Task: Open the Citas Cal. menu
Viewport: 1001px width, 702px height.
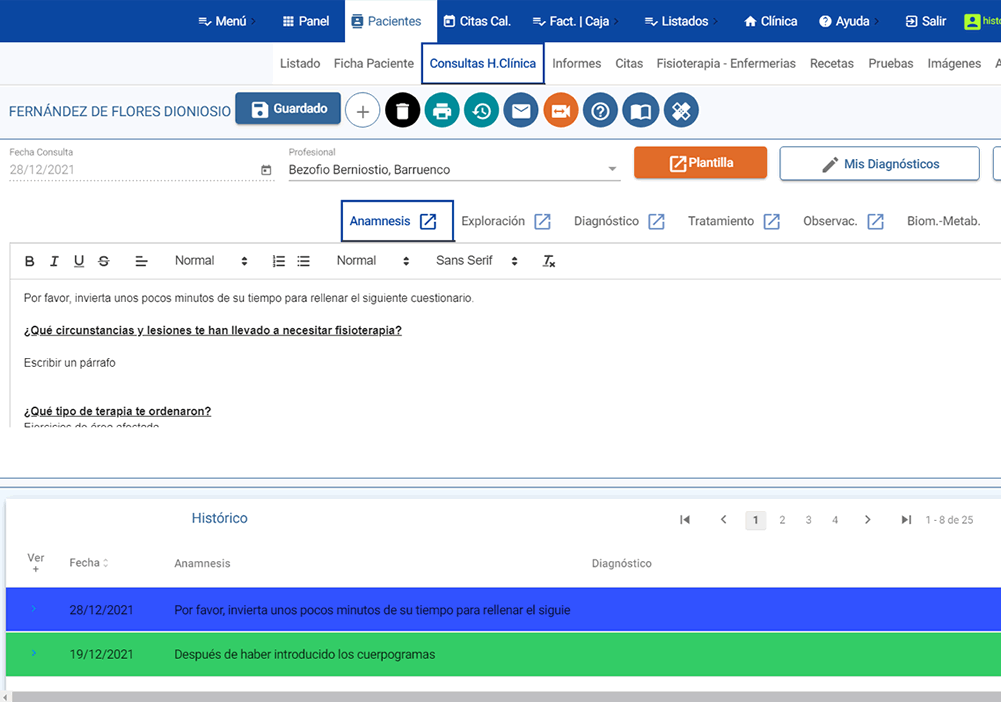Action: [x=477, y=20]
